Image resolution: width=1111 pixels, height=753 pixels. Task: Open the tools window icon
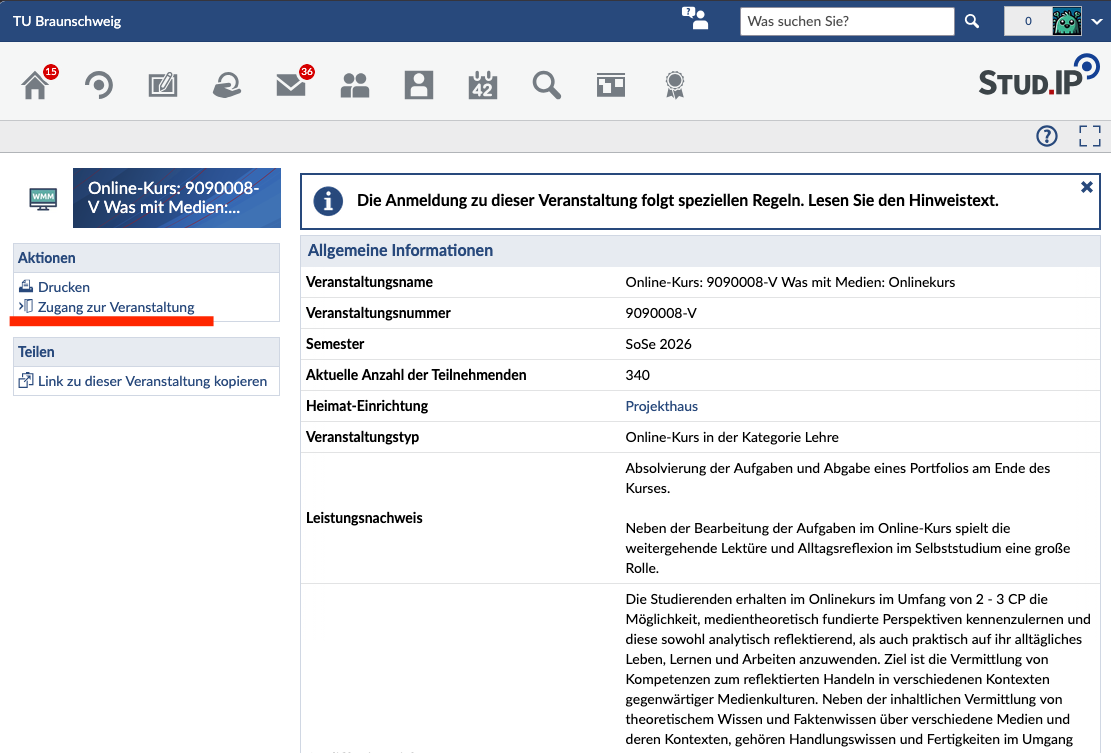tap(611, 85)
